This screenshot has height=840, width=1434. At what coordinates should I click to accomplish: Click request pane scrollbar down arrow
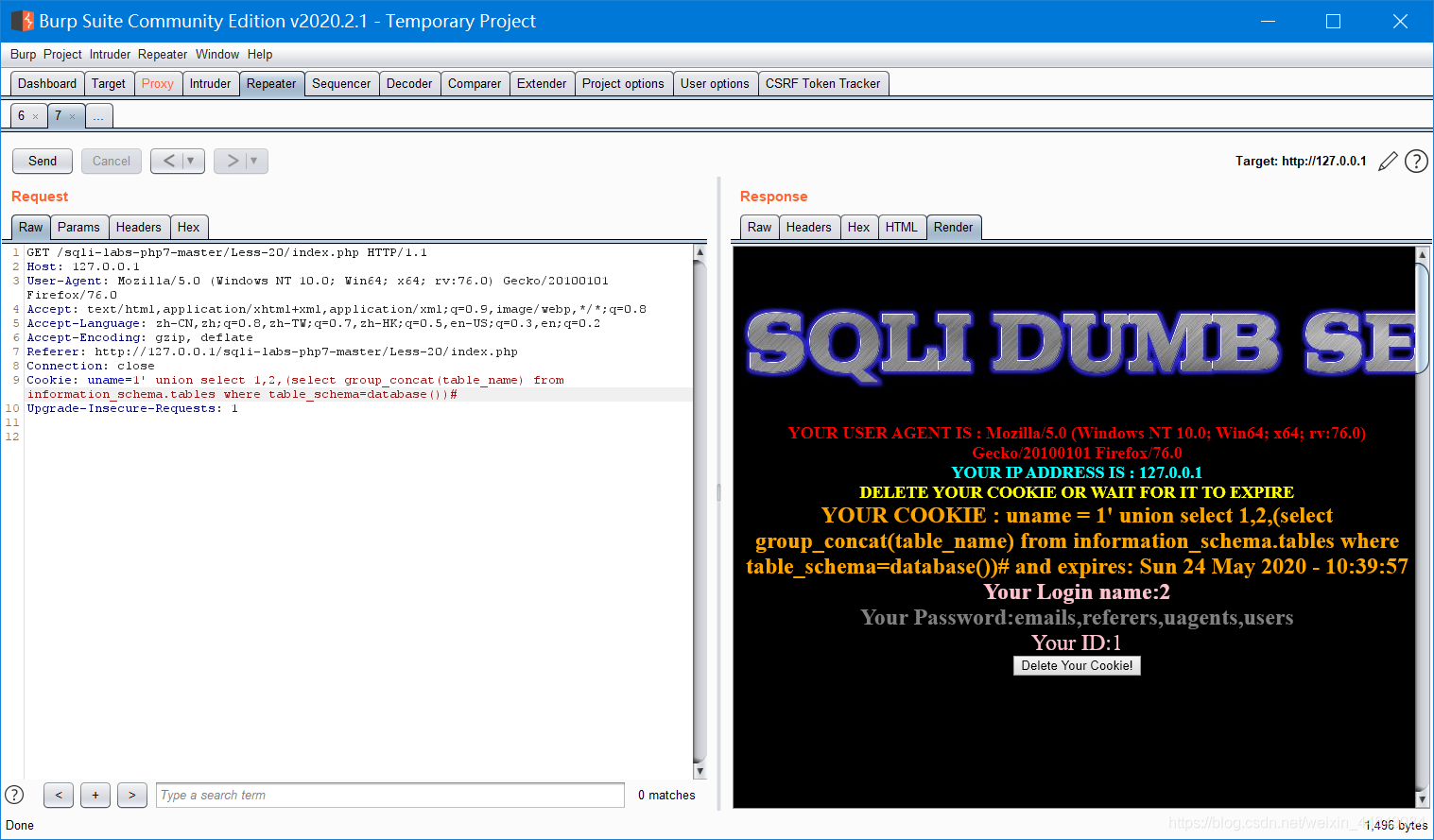pos(700,771)
